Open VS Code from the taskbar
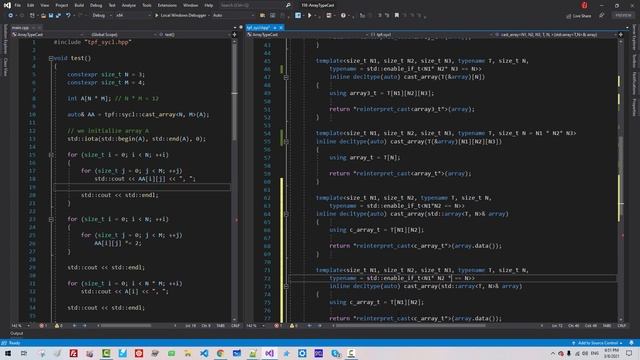 [x=204, y=353]
